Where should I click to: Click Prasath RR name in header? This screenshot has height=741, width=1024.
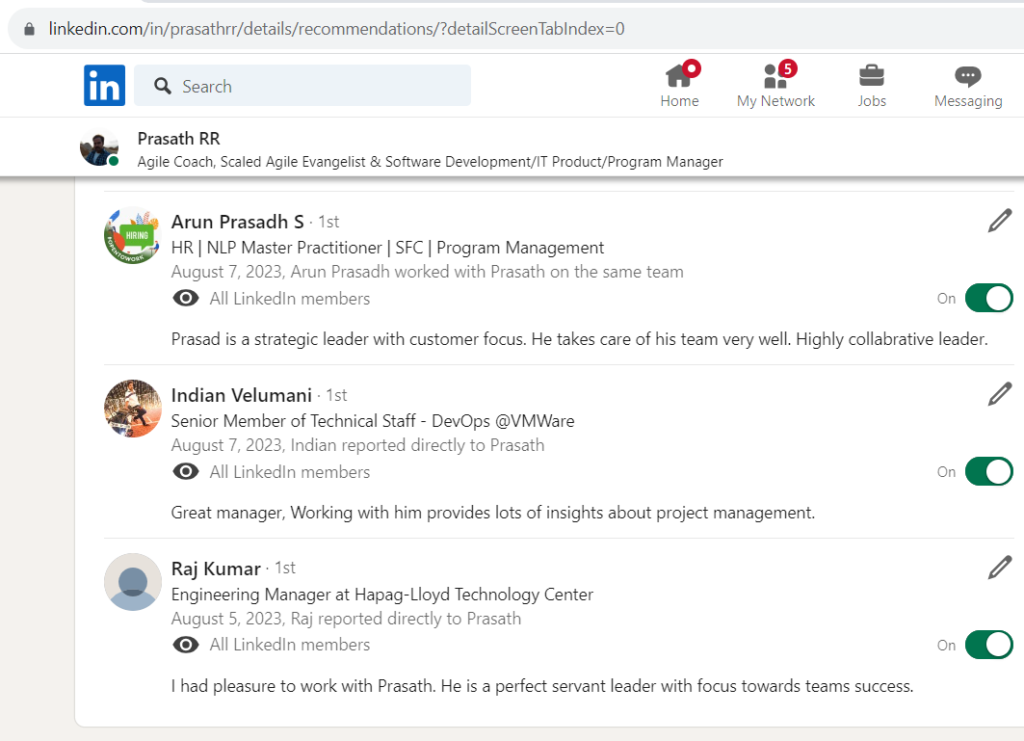tap(179, 138)
